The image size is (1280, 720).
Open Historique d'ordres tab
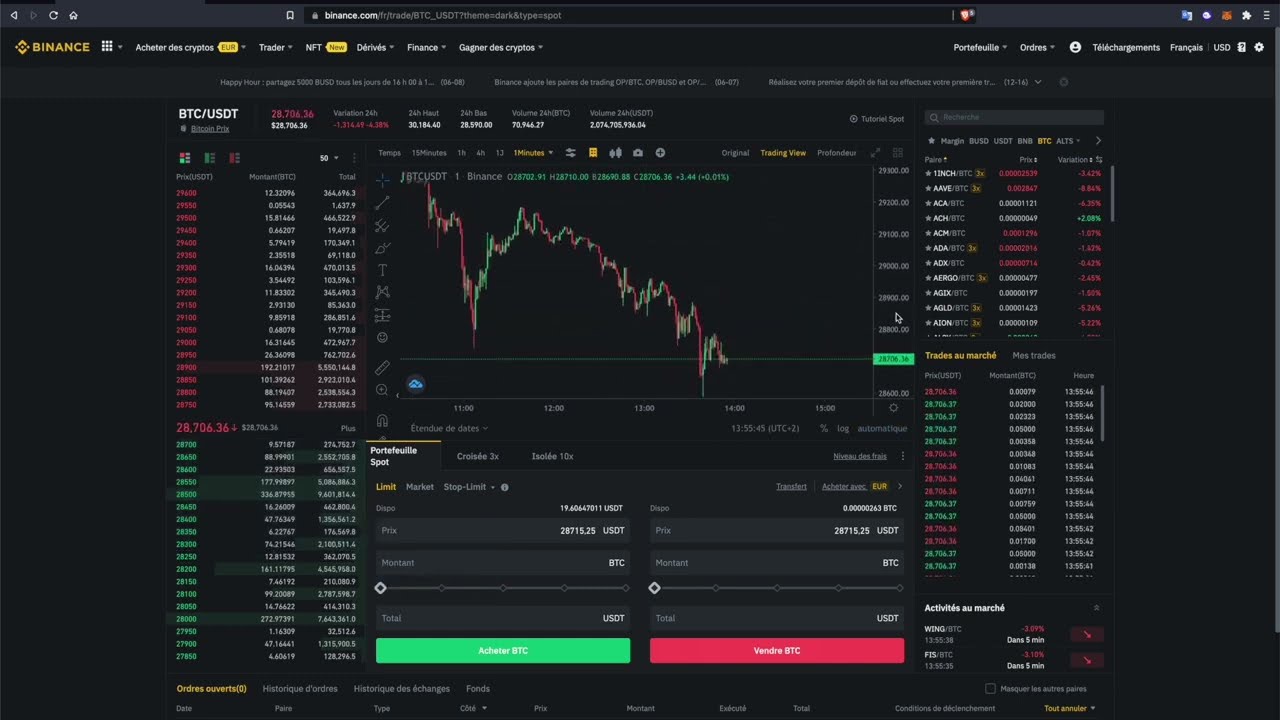pos(300,689)
